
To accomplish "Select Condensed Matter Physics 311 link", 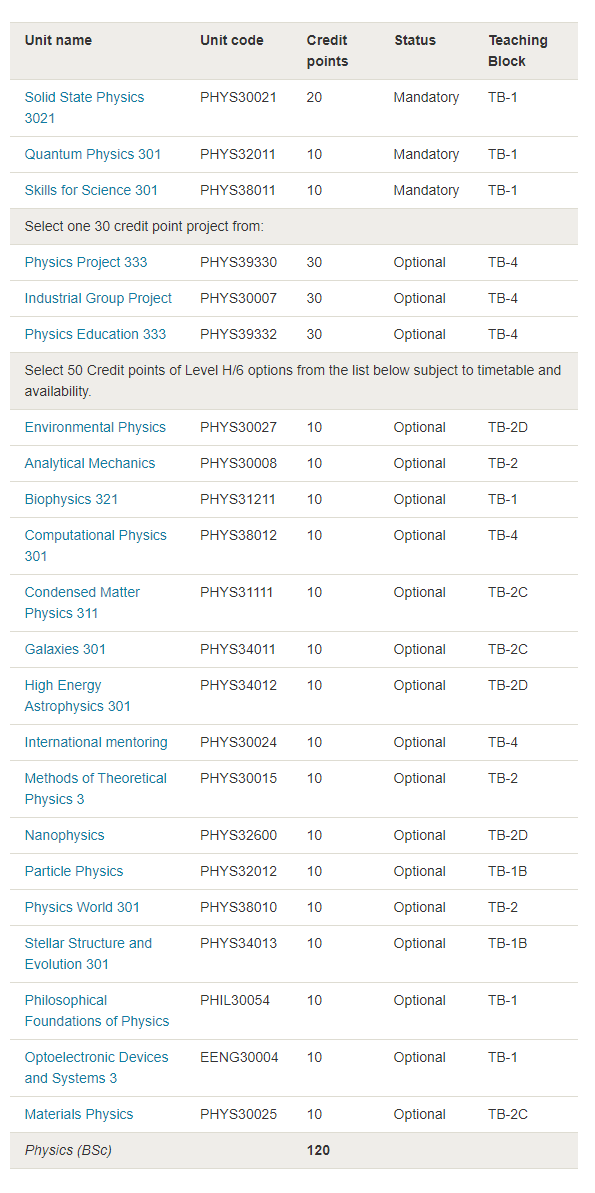I will coord(82,603).
